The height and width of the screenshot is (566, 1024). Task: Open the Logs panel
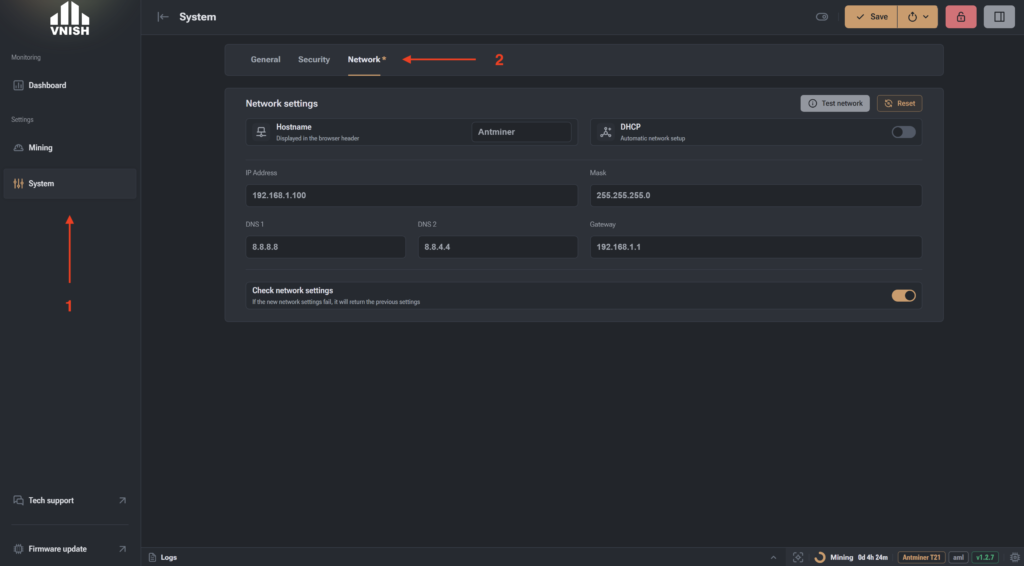pos(163,558)
